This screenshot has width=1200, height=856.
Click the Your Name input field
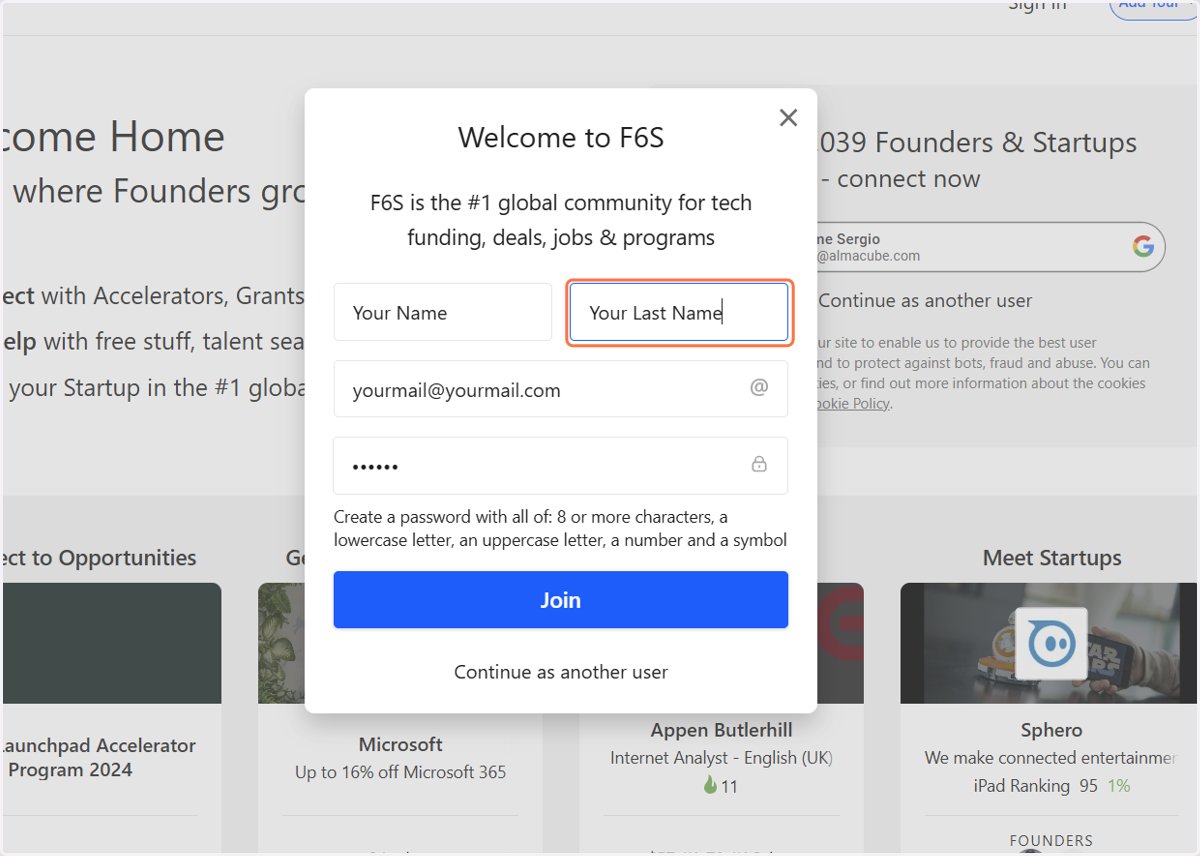443,312
